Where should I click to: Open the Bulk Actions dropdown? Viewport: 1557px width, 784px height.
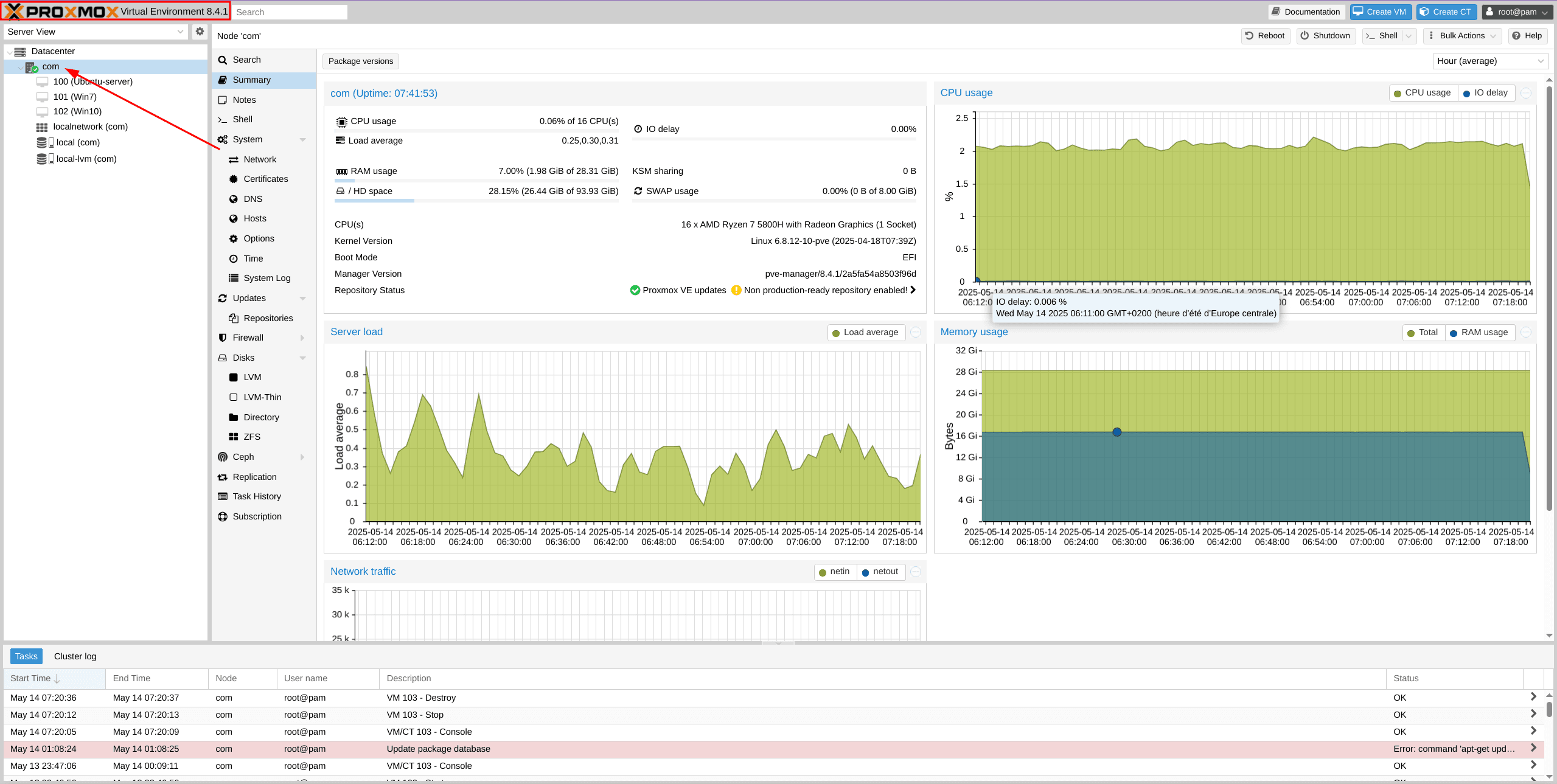1462,36
